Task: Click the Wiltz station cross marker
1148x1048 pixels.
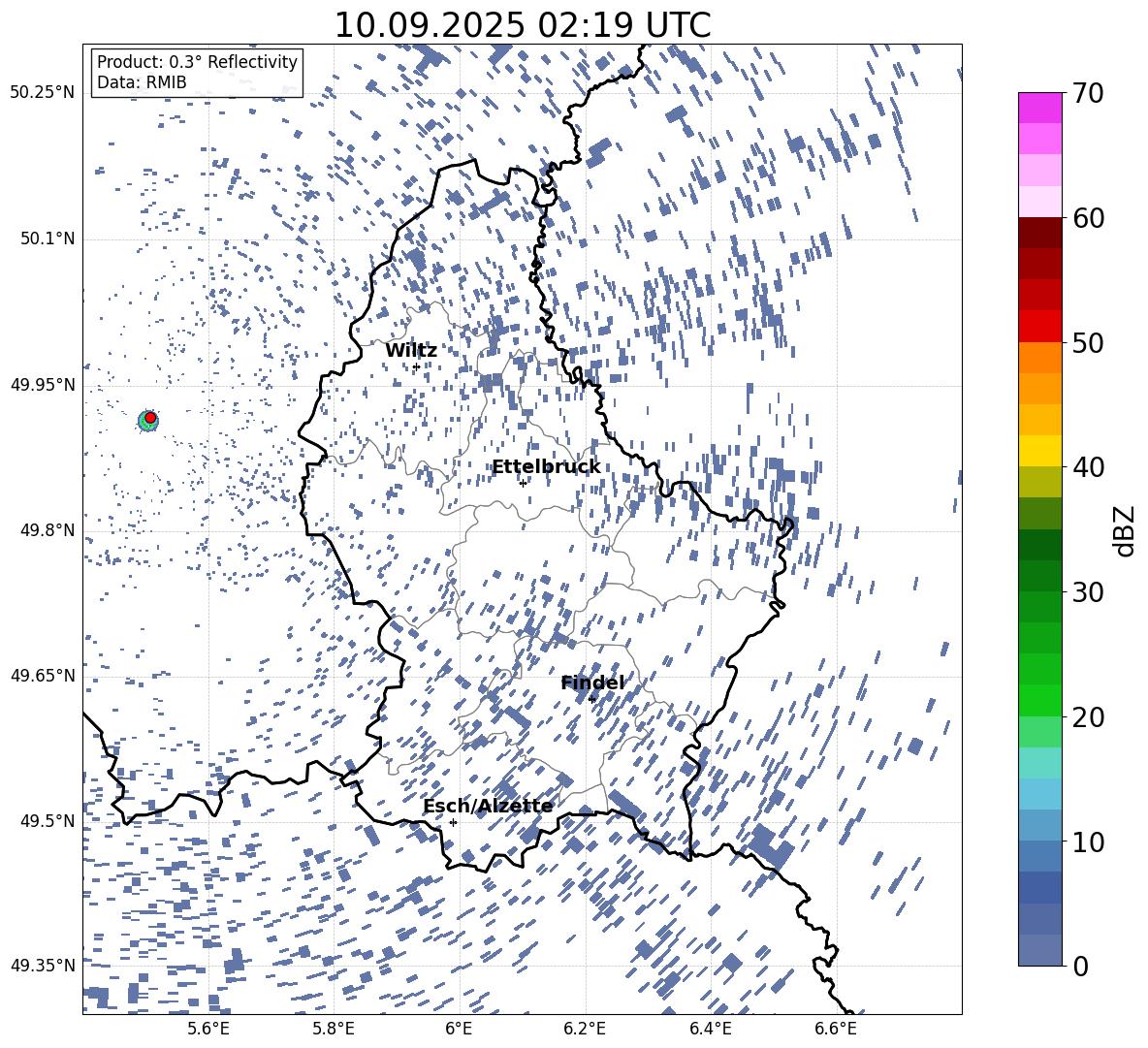Action: (416, 366)
